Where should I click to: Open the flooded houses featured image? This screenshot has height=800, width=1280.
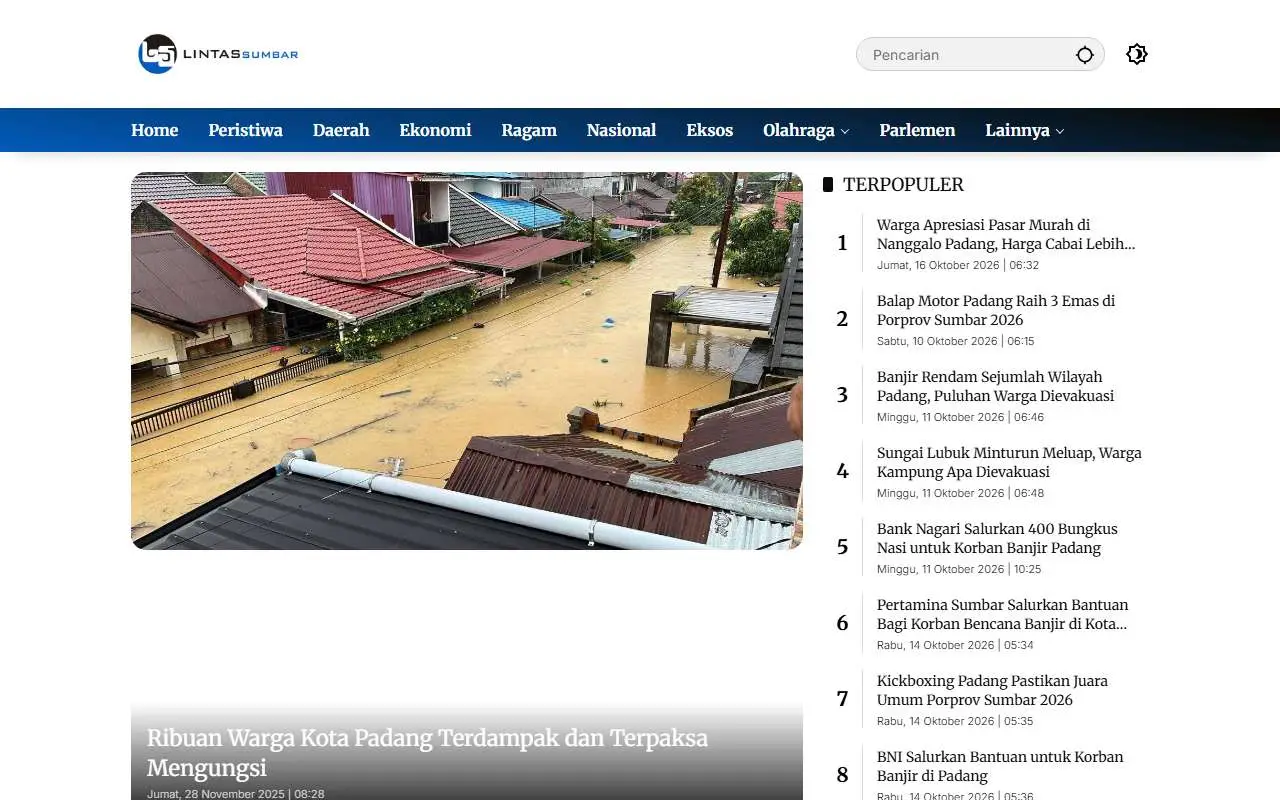[x=467, y=361]
